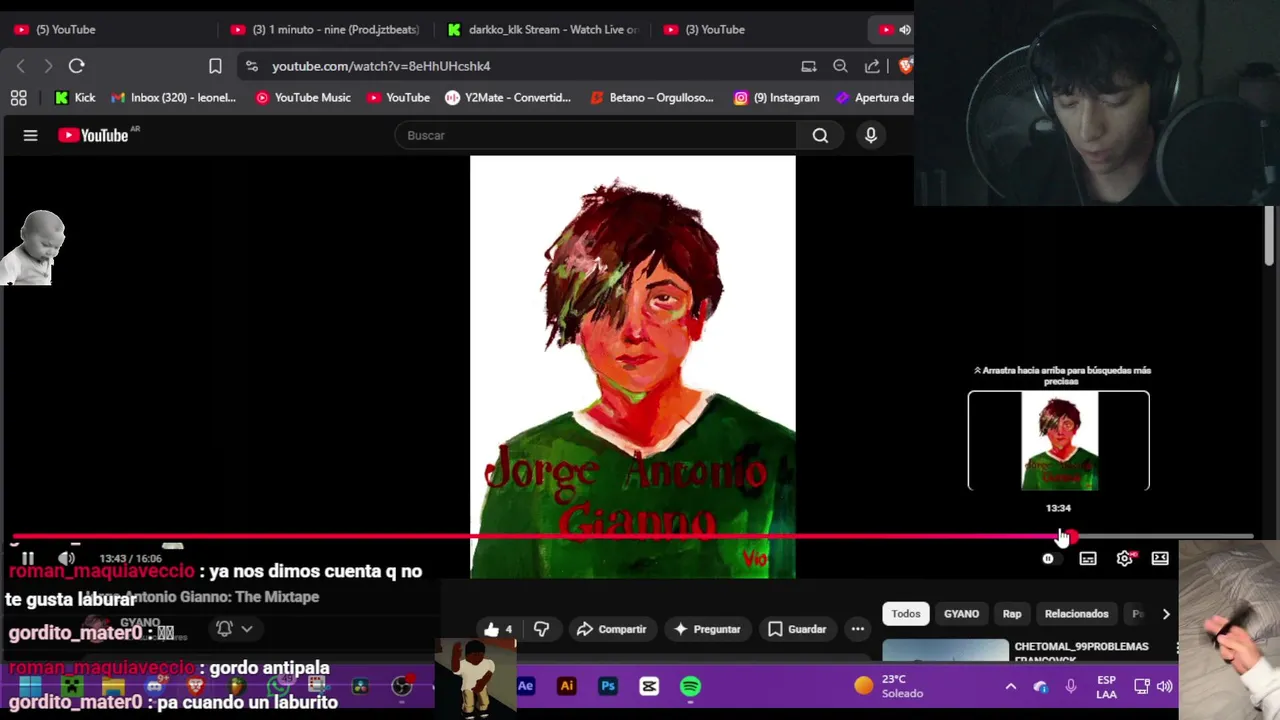Bookmark this page
The width and height of the screenshot is (1280, 720).
pyautogui.click(x=215, y=66)
